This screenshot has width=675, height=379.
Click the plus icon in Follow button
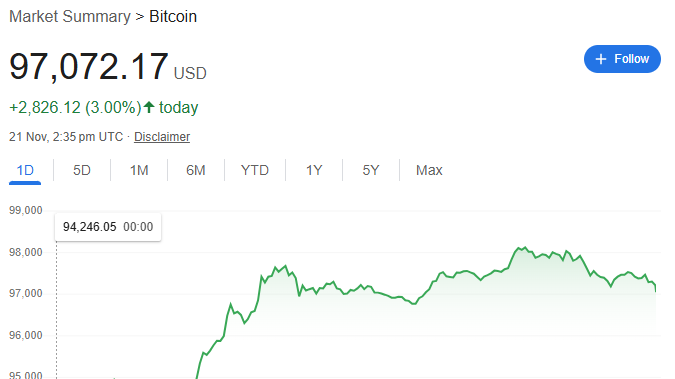click(601, 59)
